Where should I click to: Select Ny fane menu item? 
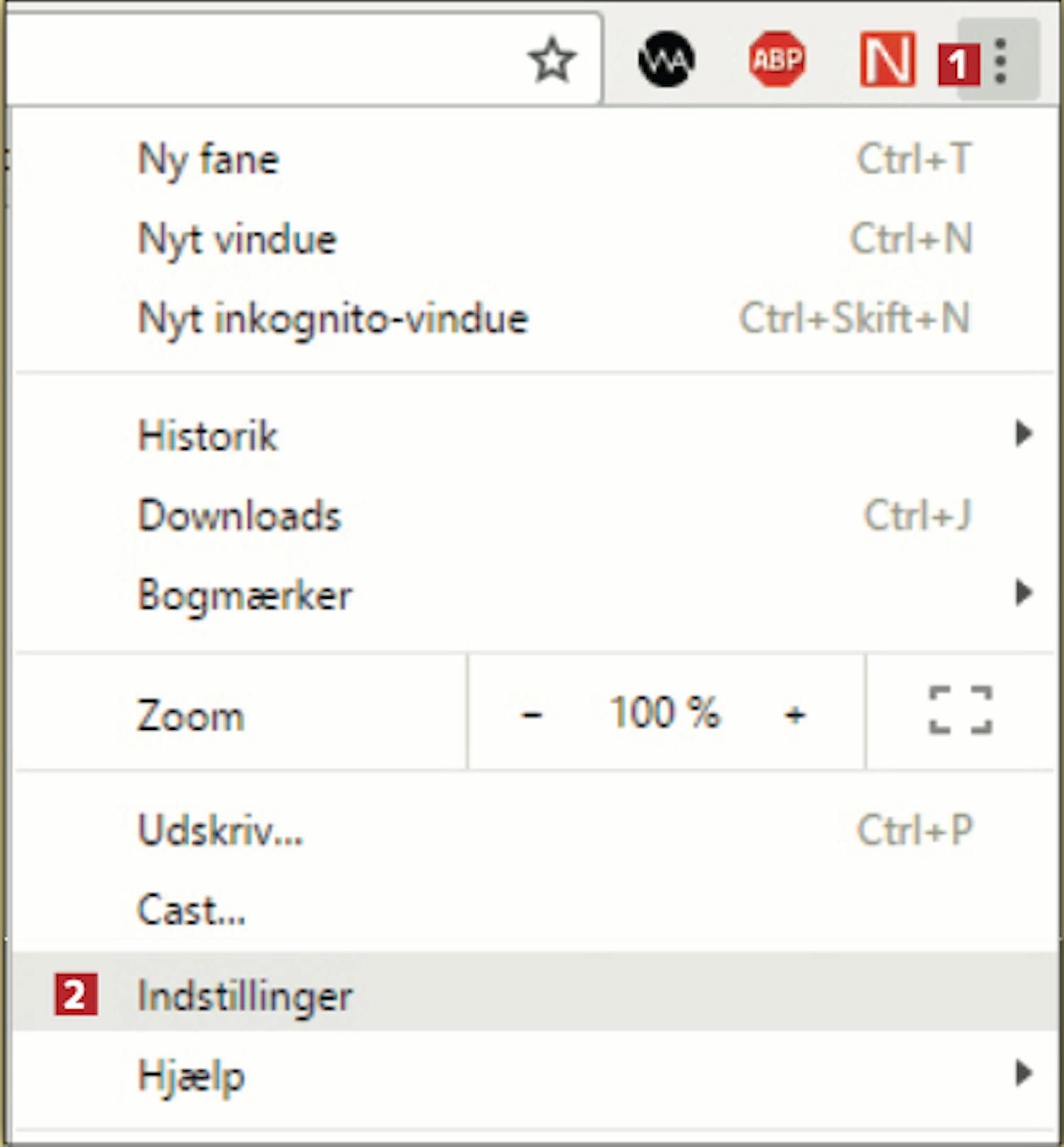pyautogui.click(x=209, y=159)
